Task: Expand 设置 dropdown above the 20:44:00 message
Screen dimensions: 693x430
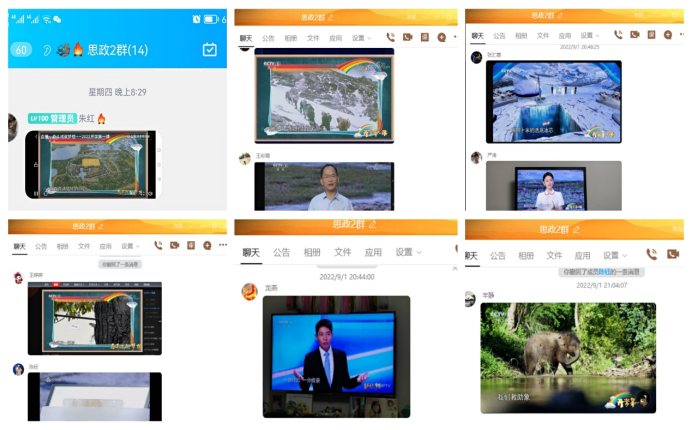Action: coord(408,252)
